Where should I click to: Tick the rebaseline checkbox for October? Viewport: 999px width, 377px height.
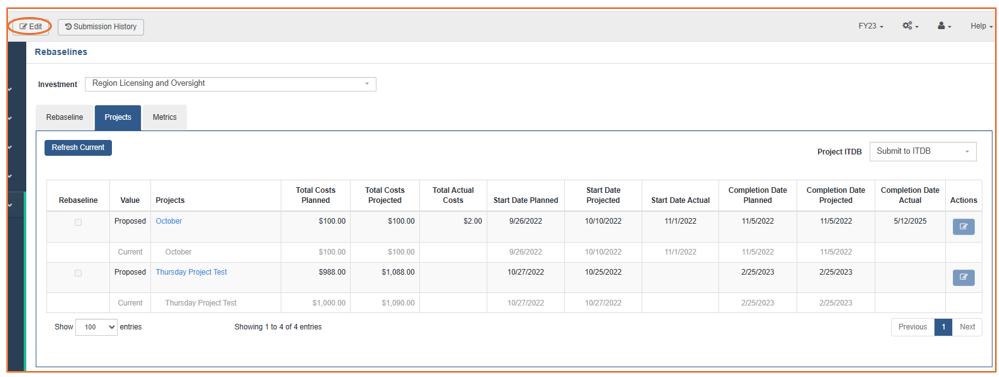[78, 222]
